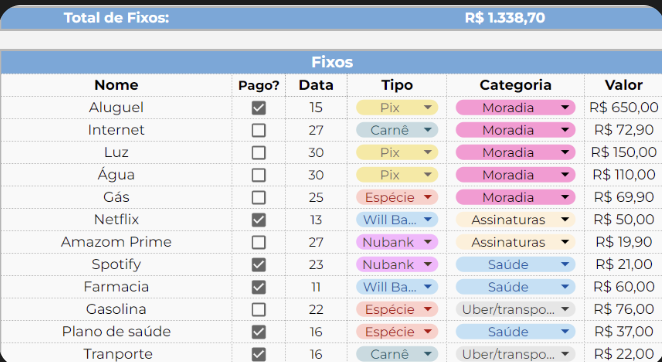Open the Aluguel Moradia category dropdown
The width and height of the screenshot is (662, 362).
(x=515, y=108)
